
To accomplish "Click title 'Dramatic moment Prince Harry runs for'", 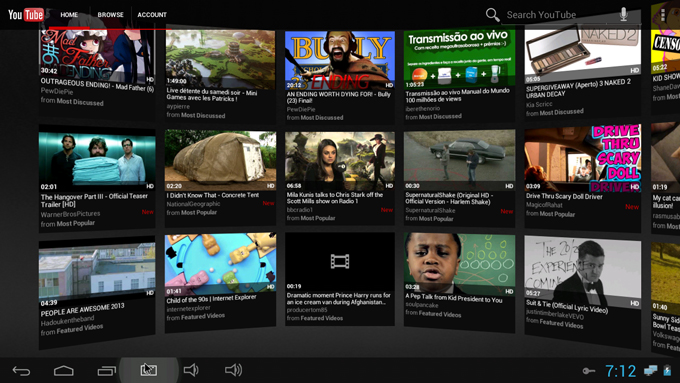I will click(x=339, y=295).
